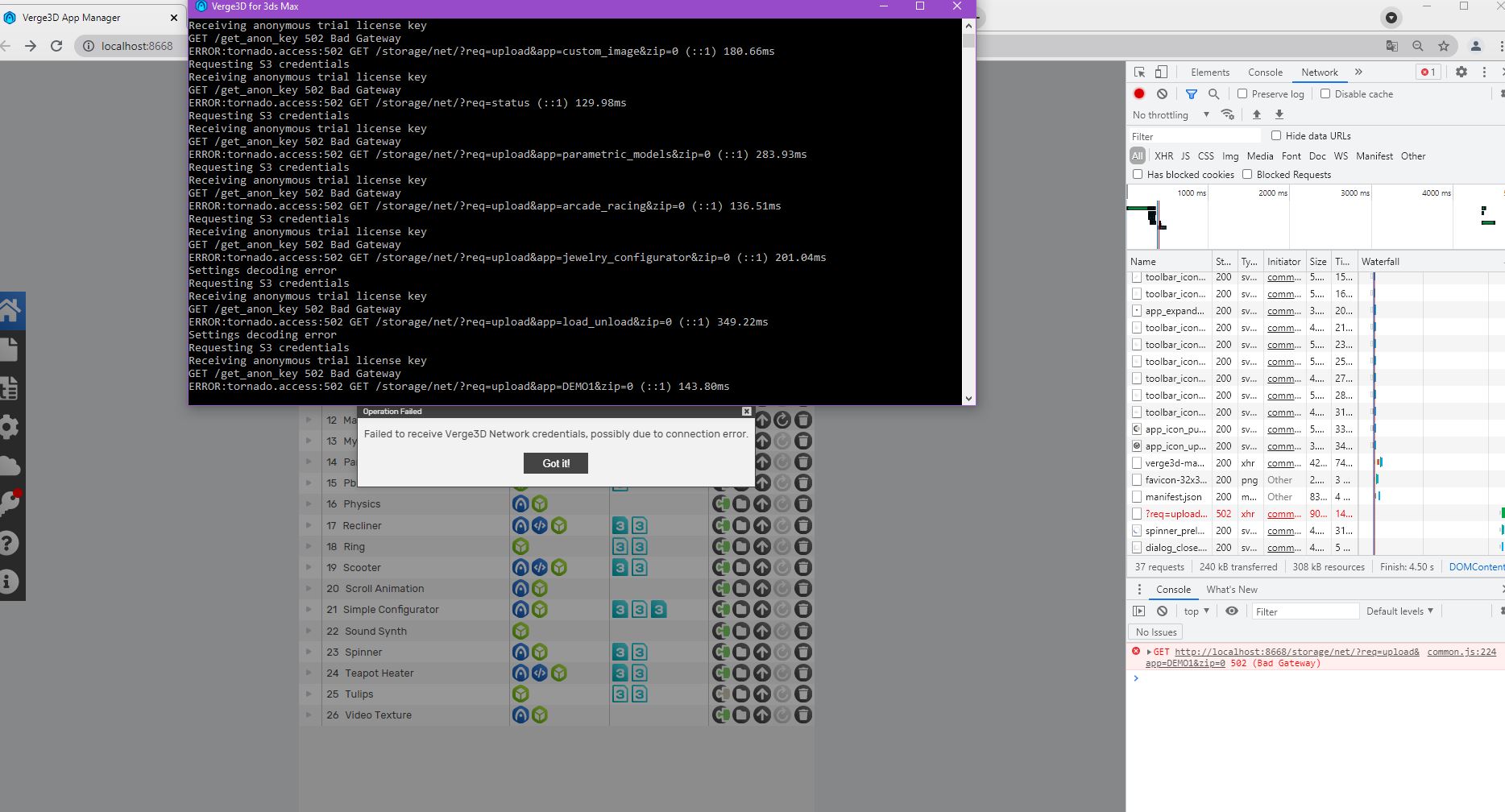The width and height of the screenshot is (1505, 812).
Task: Click the network Filter input field
Action: click(x=1195, y=136)
